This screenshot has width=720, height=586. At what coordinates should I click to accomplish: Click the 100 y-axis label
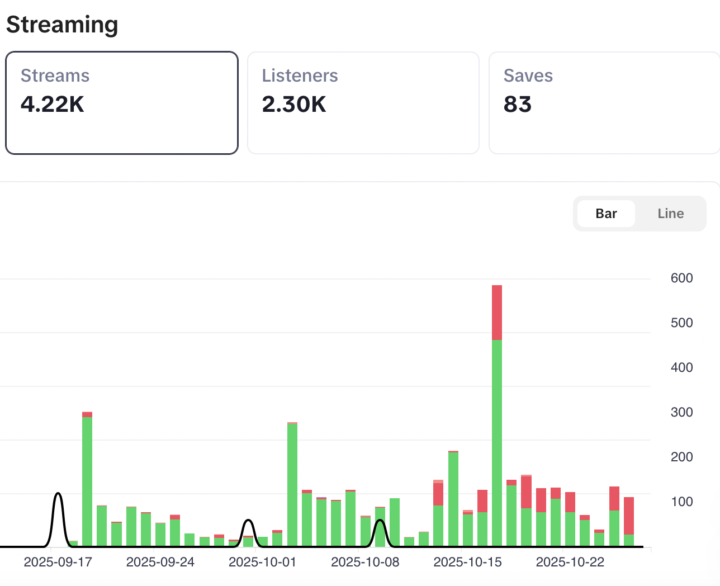pyautogui.click(x=682, y=501)
